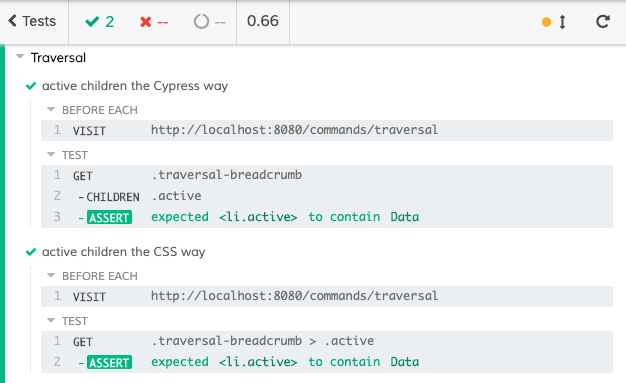Screen dimensions: 626x383
Task: Open test 'active children the Cypress way'
Action: click(x=135, y=86)
